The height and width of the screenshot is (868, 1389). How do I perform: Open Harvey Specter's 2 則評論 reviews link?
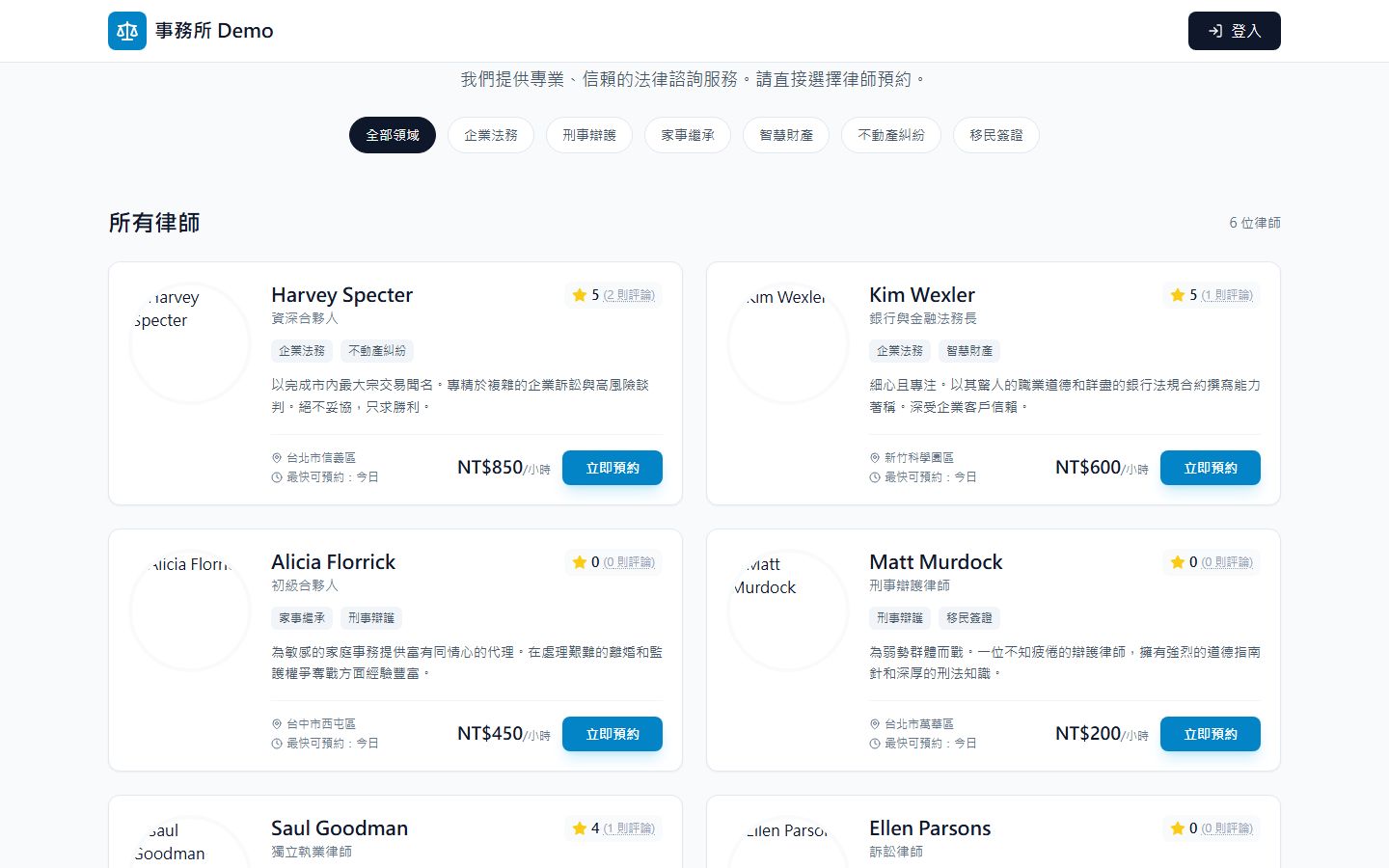click(629, 295)
